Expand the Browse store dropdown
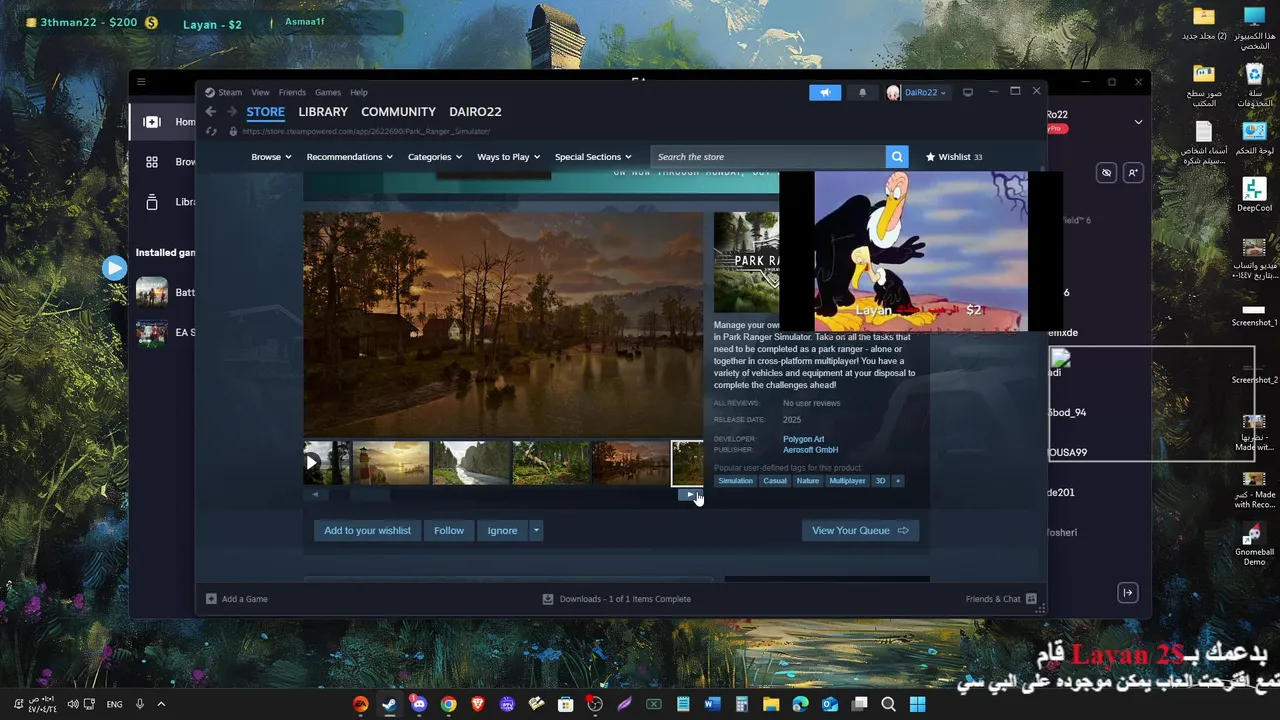The width and height of the screenshot is (1280, 720). point(271,157)
